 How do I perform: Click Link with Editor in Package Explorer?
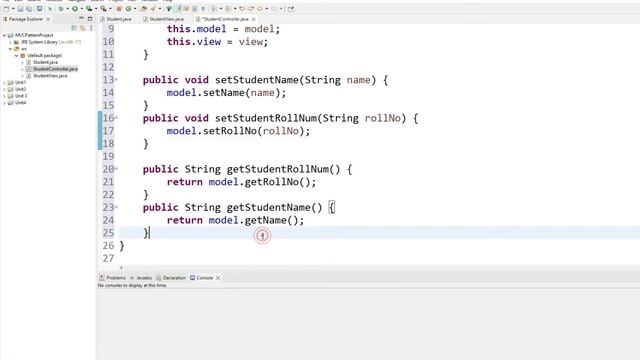click(82, 28)
